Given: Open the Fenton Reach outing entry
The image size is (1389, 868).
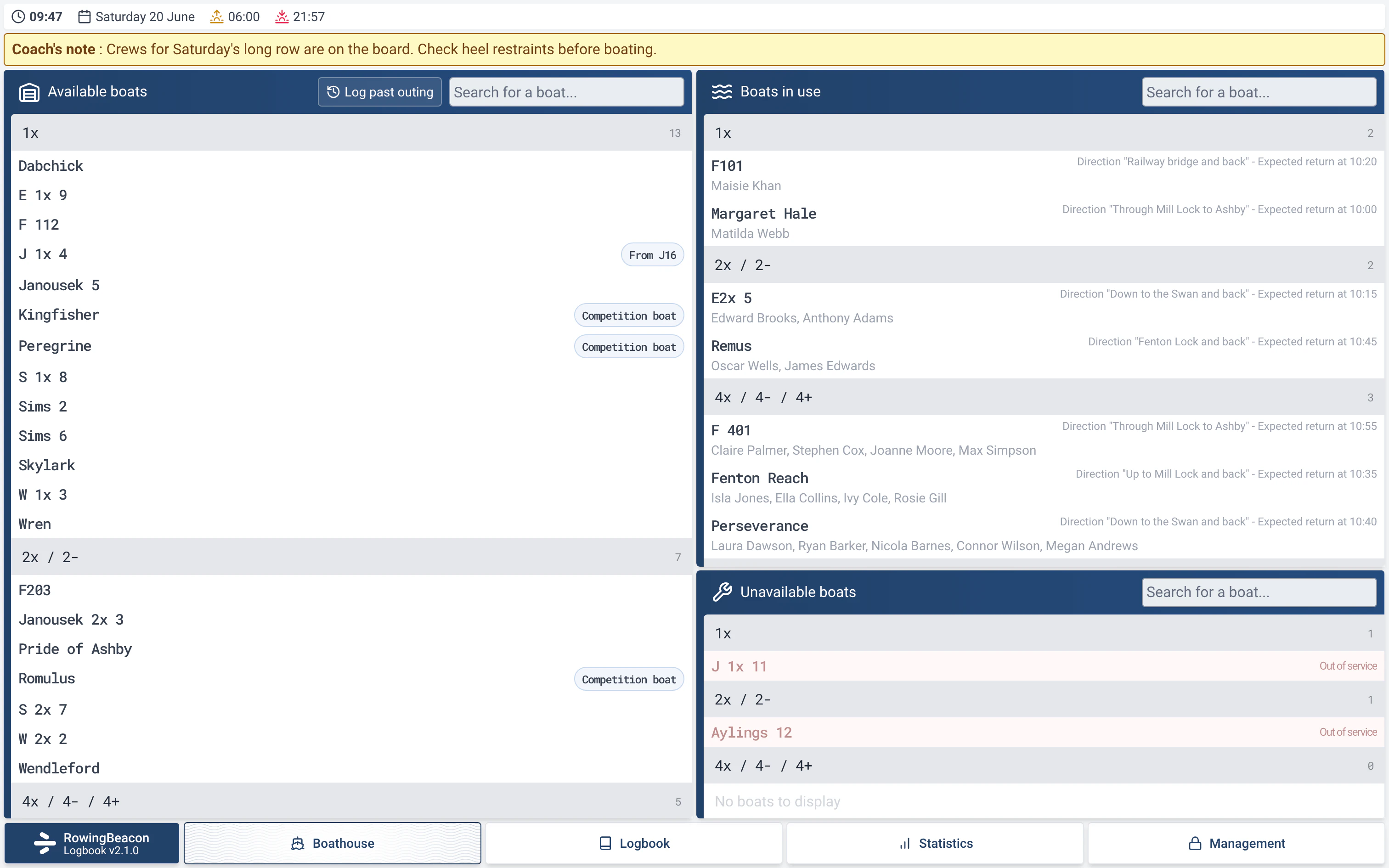Looking at the screenshot, I should coord(1044,487).
